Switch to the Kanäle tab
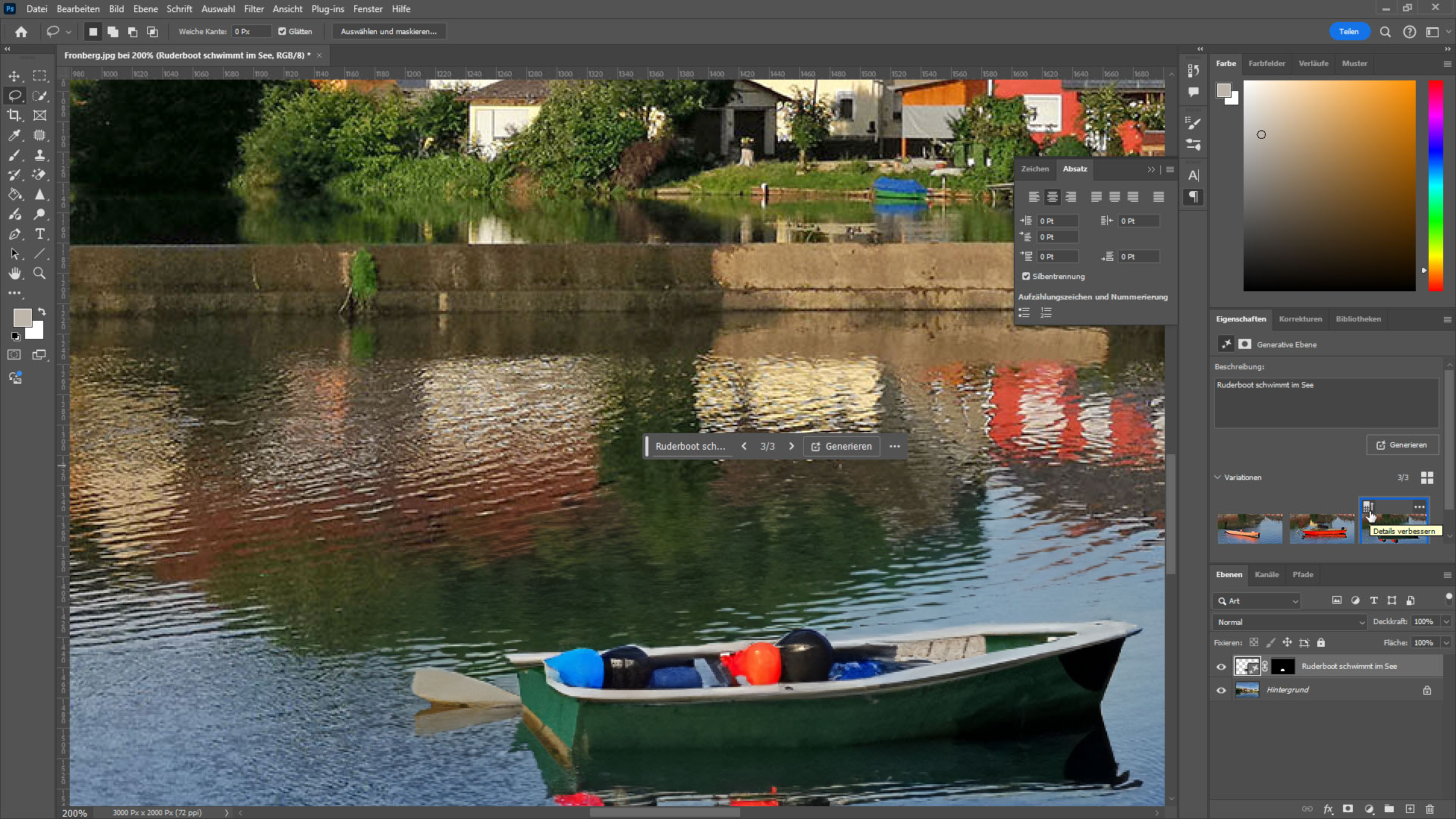The image size is (1456, 819). 1266,574
